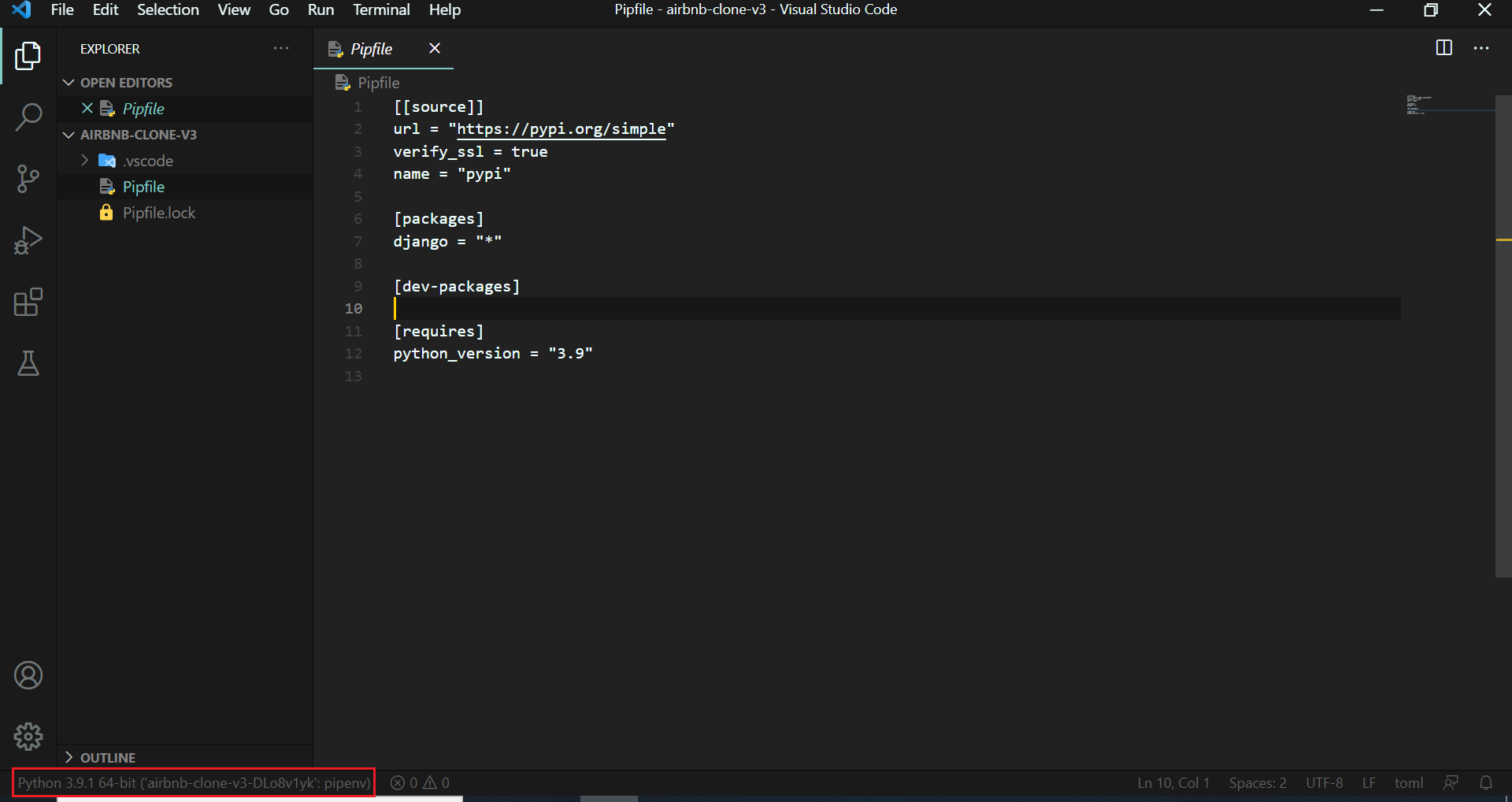1512x802 pixels.
Task: Open the File menu
Action: tap(62, 9)
